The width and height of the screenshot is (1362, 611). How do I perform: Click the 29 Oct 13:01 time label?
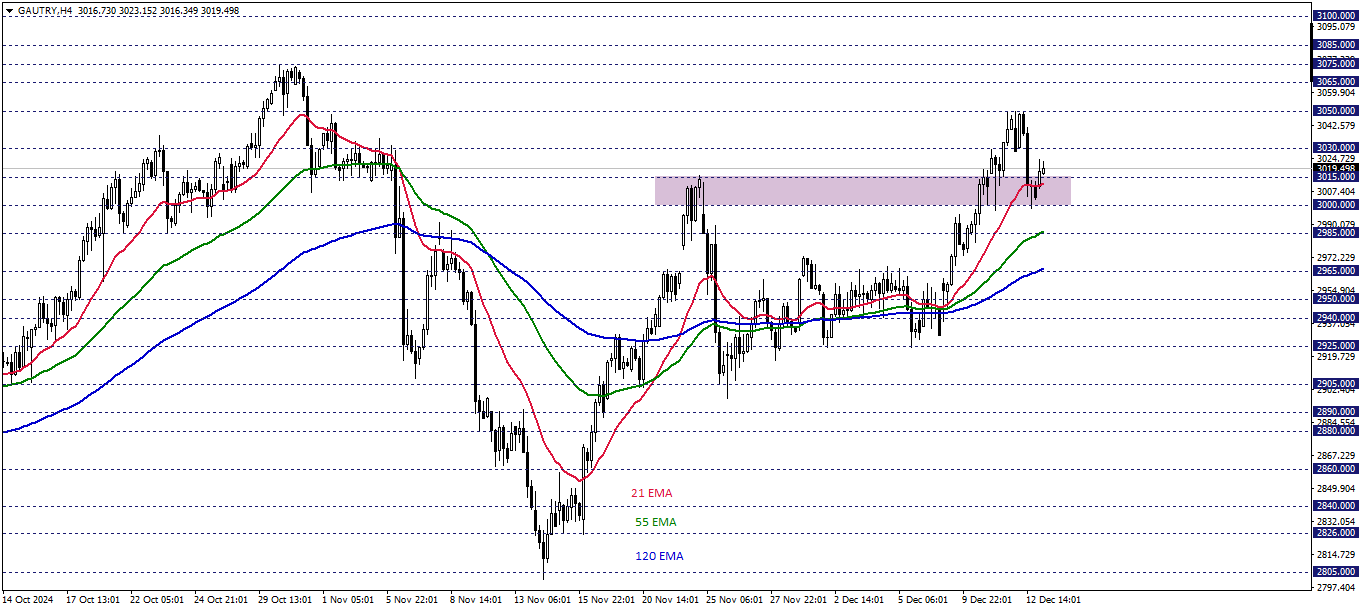285,600
